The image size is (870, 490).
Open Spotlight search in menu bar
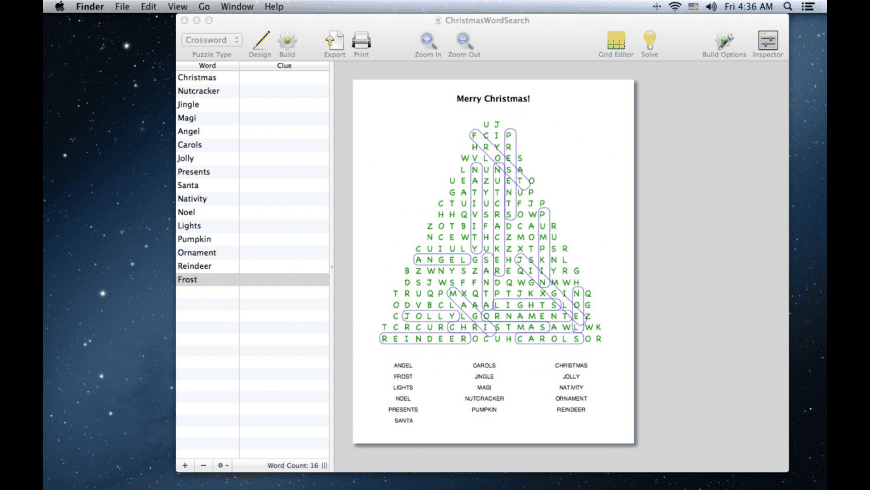coord(788,6)
